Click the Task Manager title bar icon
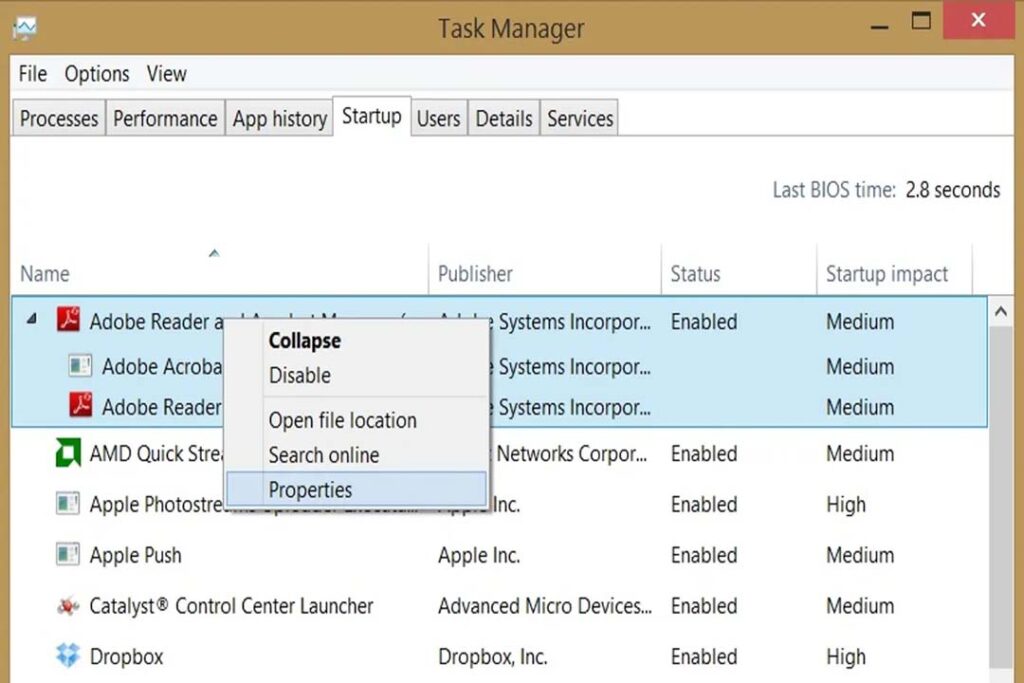 point(25,28)
